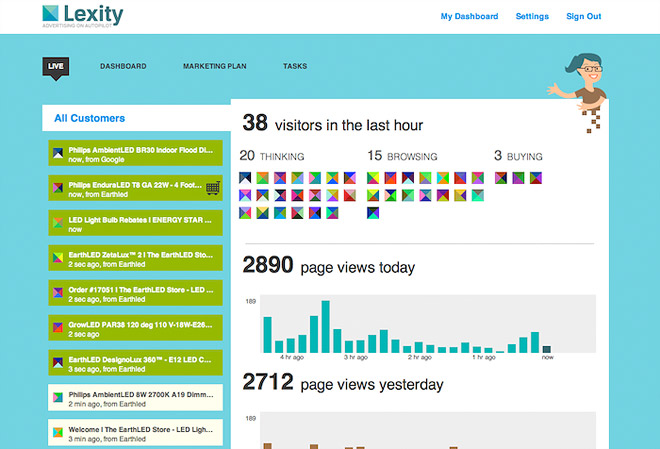Open the DASHBOARD tab

click(123, 66)
